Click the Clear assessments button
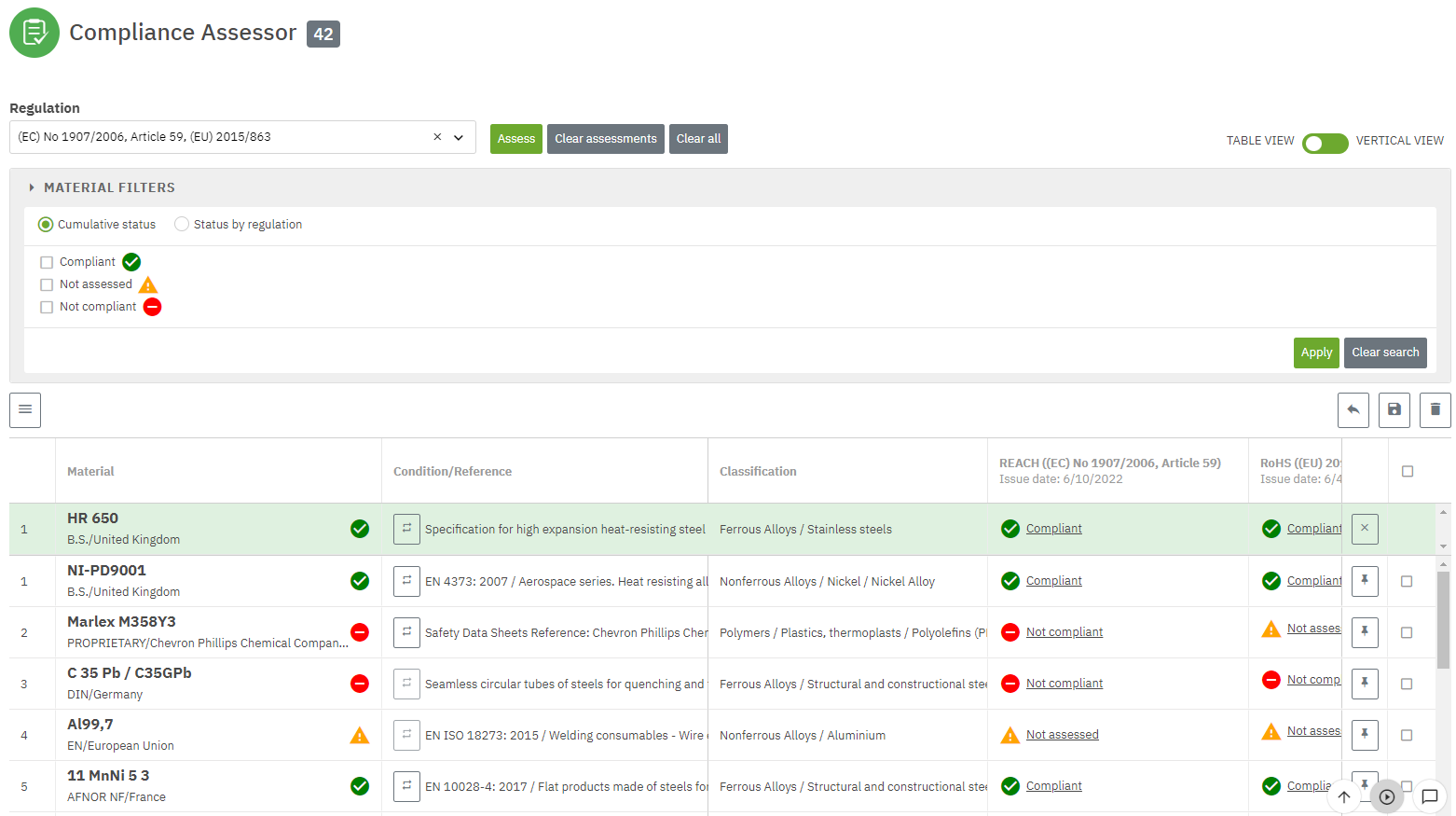The image size is (1456, 816). click(605, 139)
